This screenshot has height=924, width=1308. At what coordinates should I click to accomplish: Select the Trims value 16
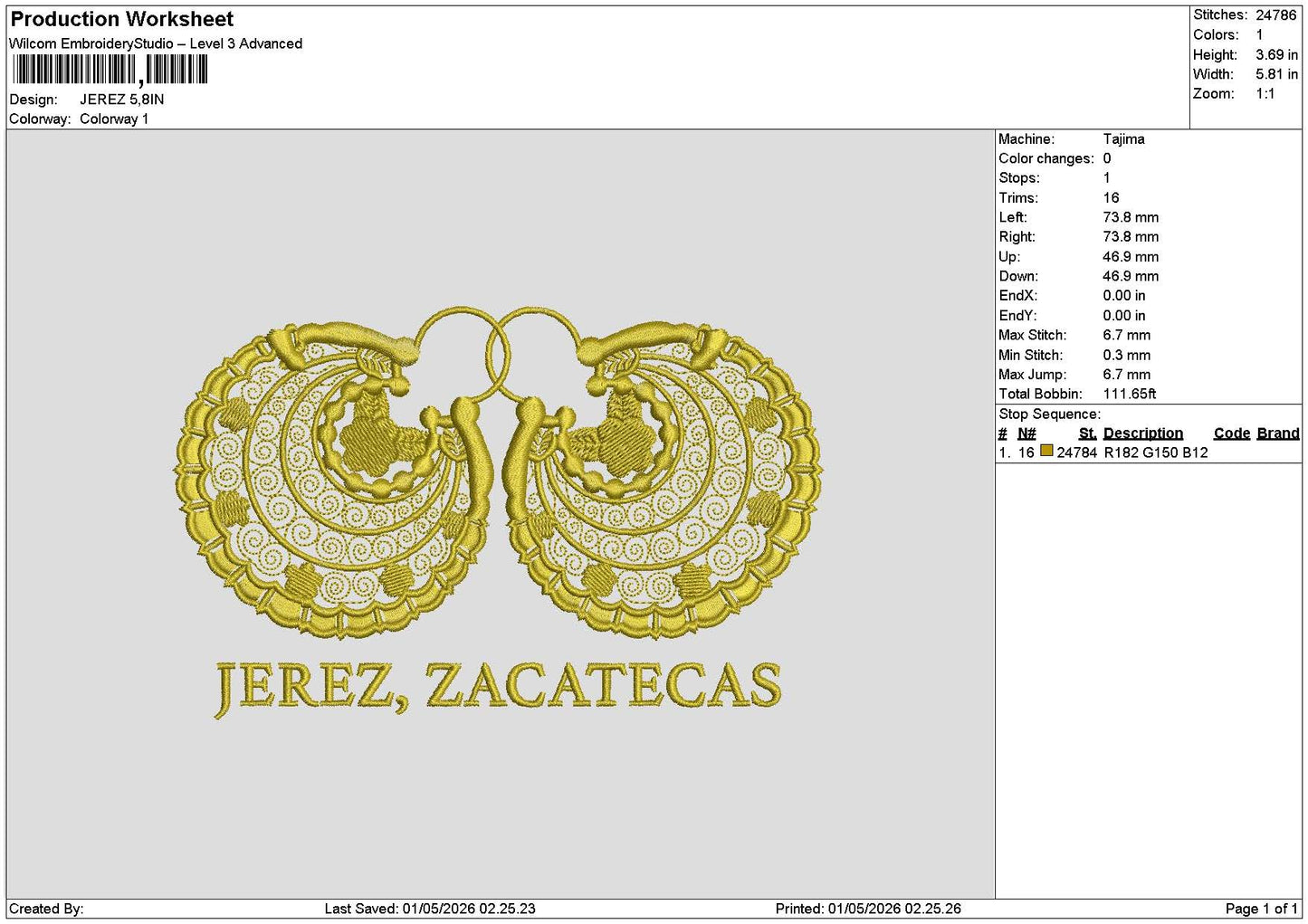click(1111, 198)
